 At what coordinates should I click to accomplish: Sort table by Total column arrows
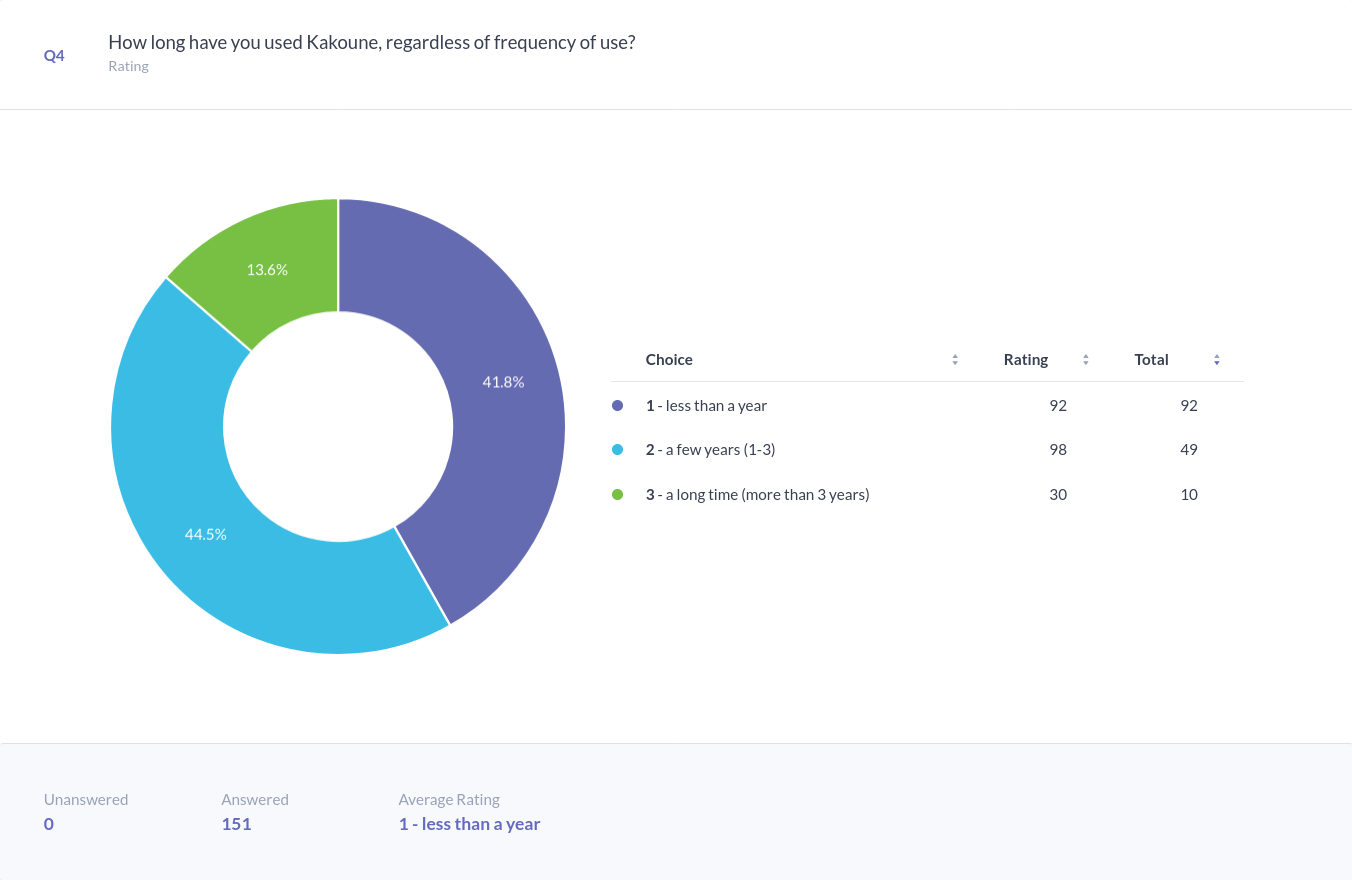click(1216, 360)
